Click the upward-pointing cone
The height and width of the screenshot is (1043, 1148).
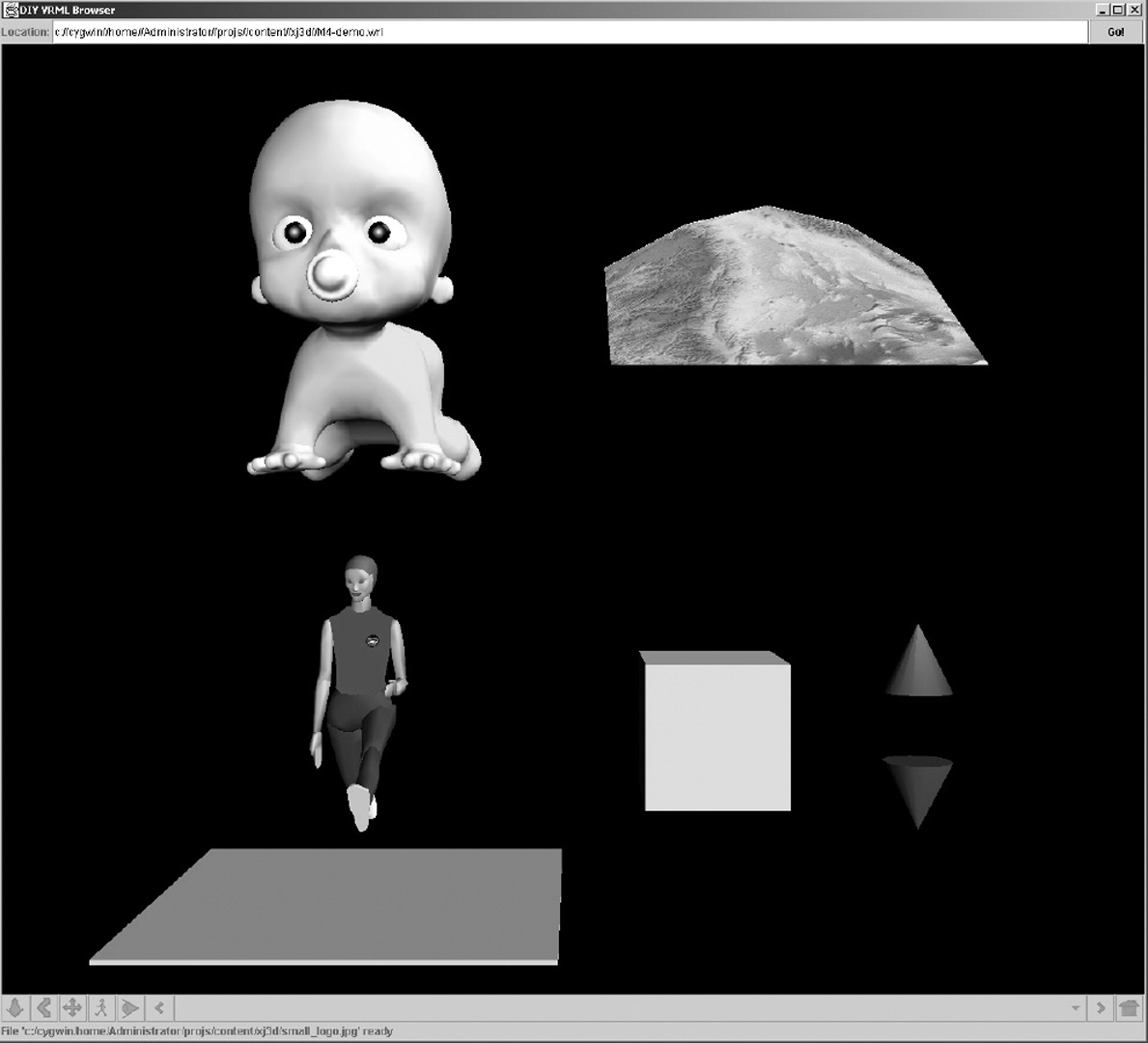[x=918, y=668]
